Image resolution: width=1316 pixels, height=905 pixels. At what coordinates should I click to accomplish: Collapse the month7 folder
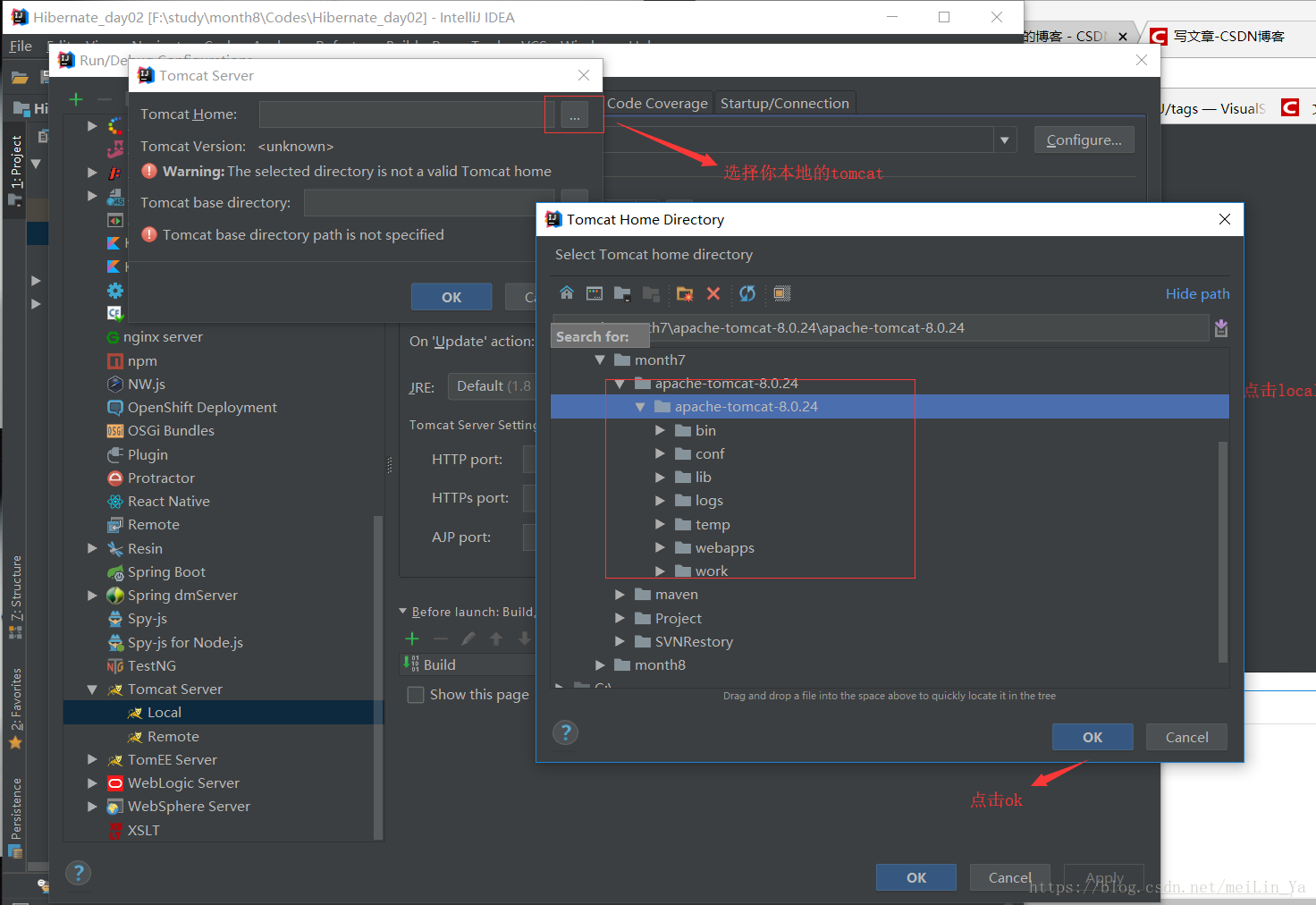[600, 360]
